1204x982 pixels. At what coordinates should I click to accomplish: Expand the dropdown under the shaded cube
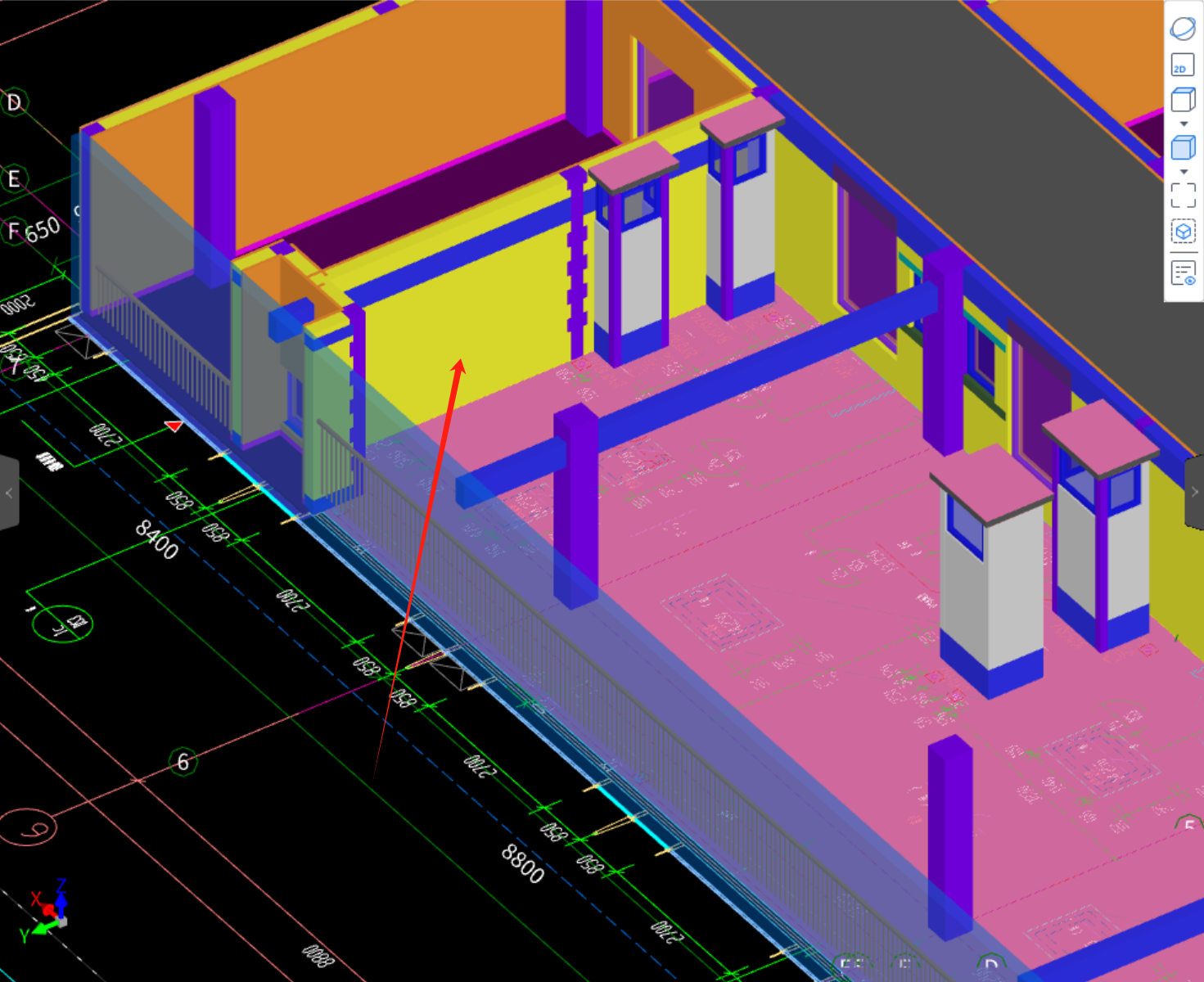point(1184,172)
